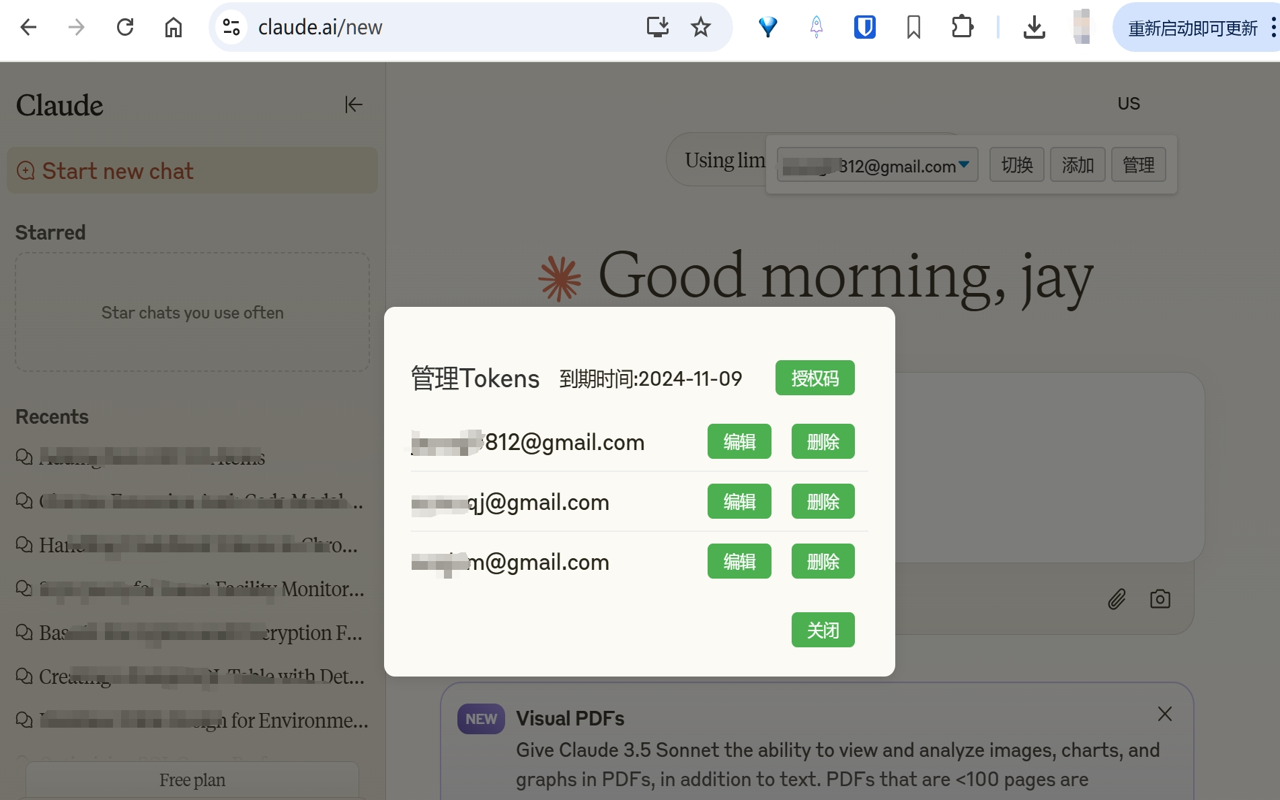Edit the m@gmail.com token
Screen dimensions: 1280x800
(x=739, y=562)
